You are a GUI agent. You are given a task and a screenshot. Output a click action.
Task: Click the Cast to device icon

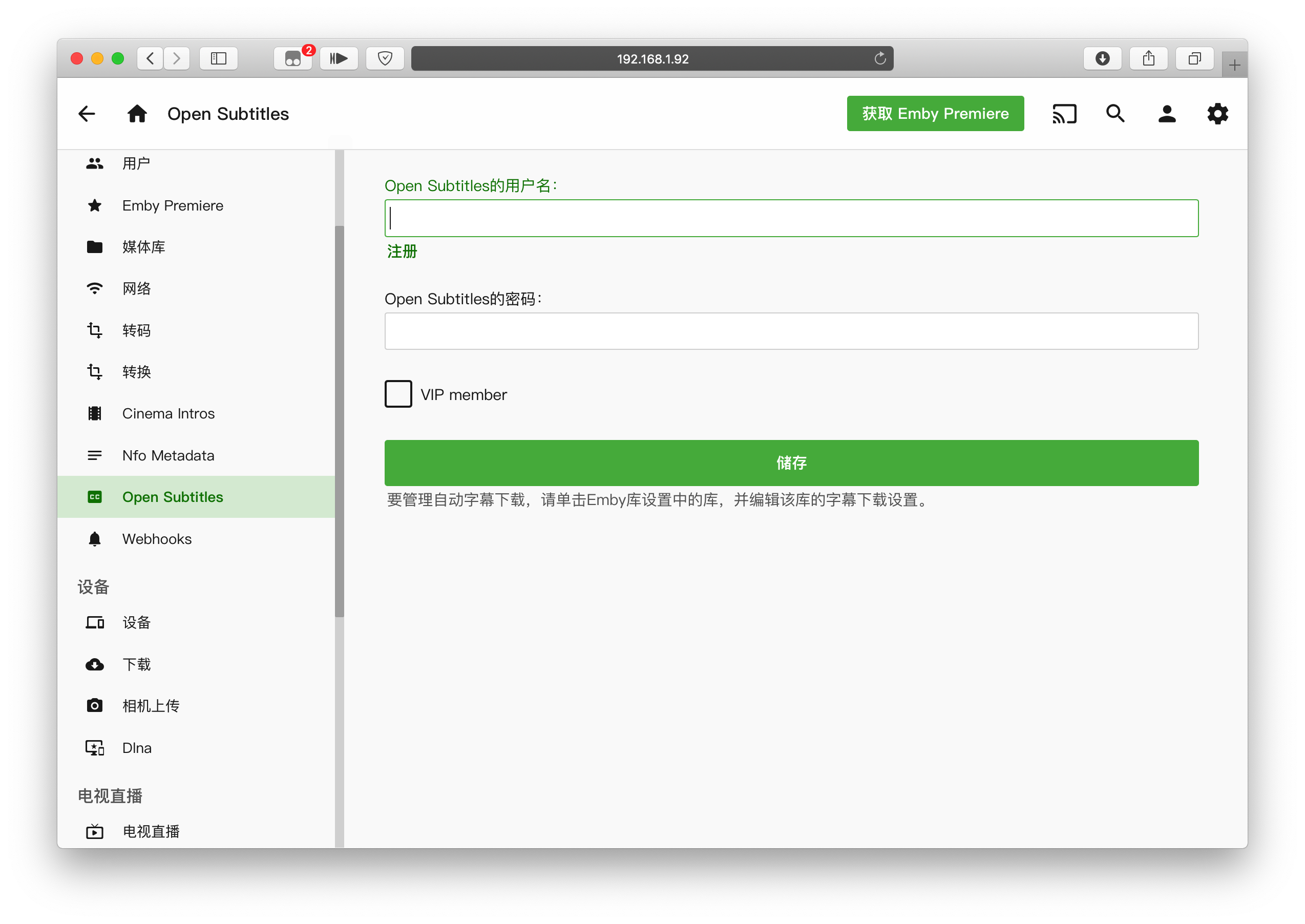point(1064,114)
